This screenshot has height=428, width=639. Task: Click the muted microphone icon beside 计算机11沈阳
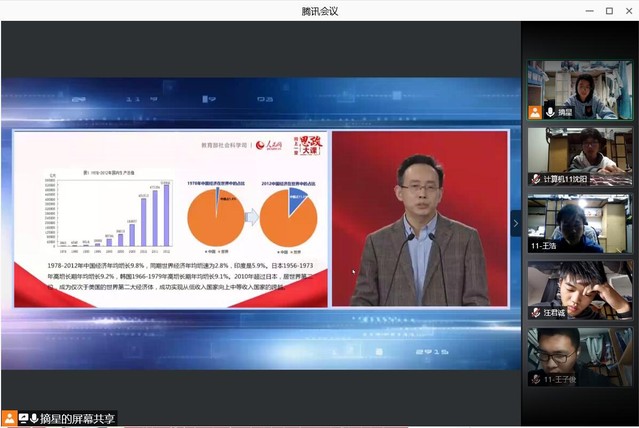(x=536, y=179)
